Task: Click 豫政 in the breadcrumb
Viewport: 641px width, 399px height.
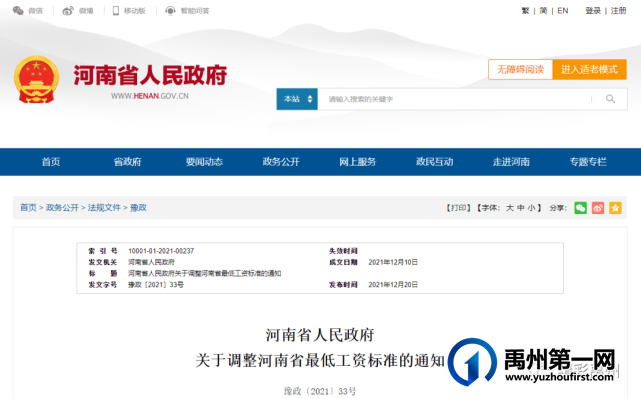Action: point(138,208)
